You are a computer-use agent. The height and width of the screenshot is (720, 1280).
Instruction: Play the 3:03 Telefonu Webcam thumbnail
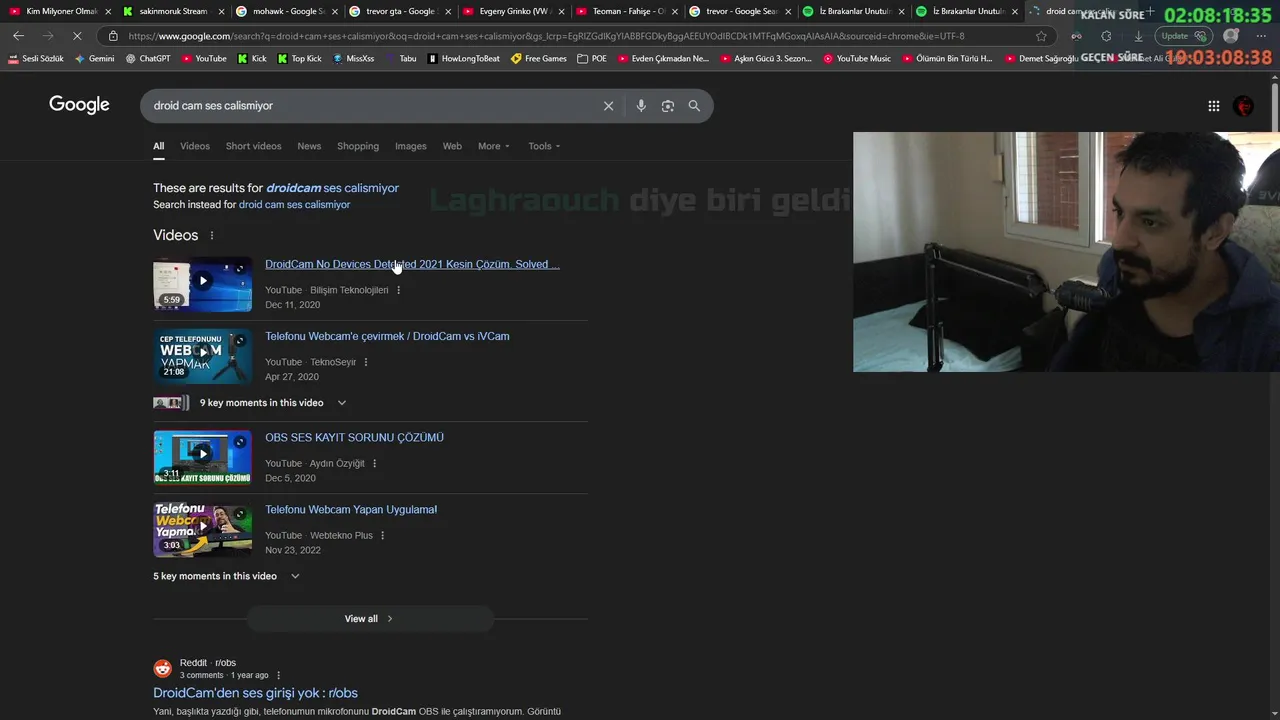pyautogui.click(x=202, y=529)
